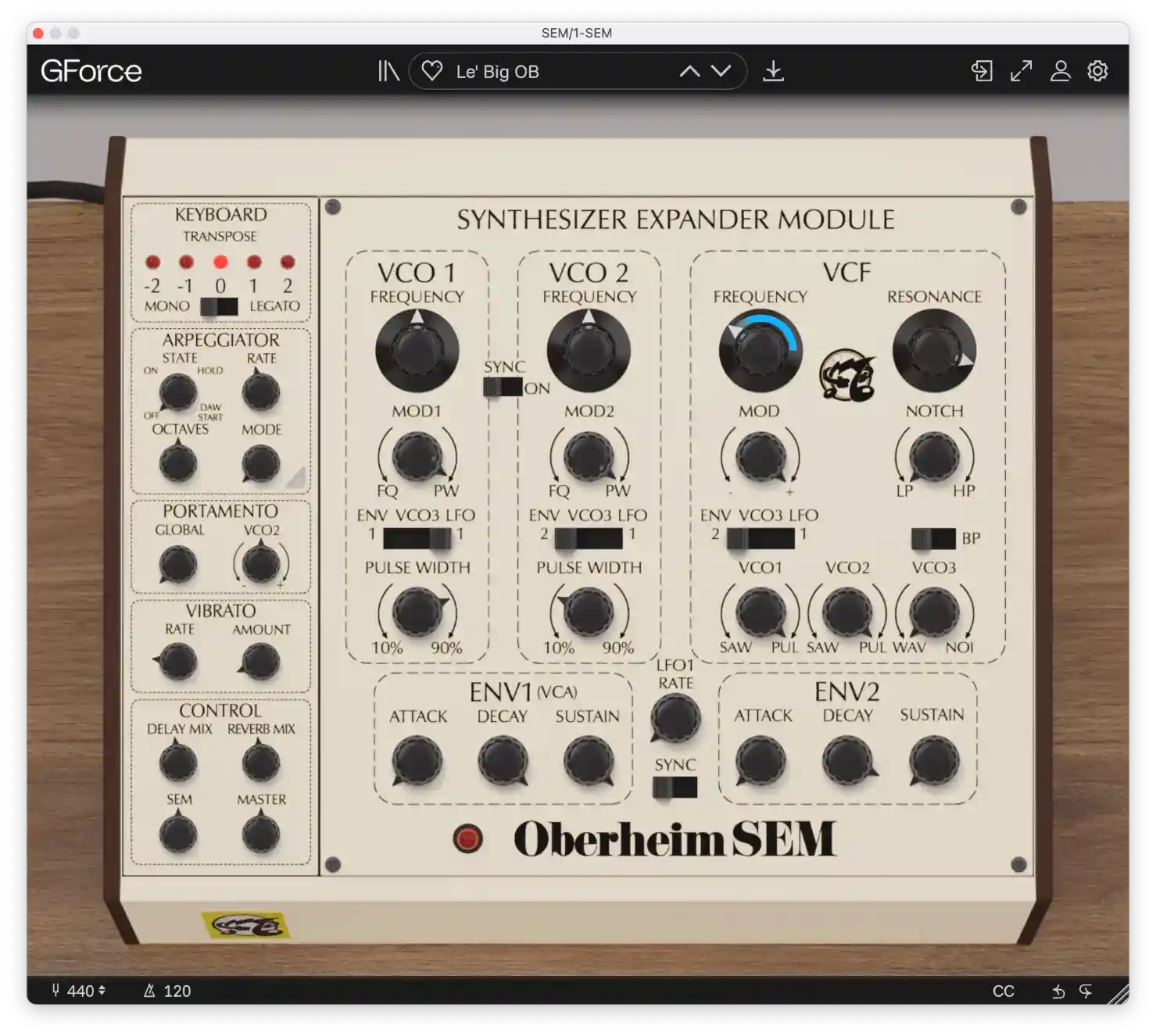Toggle the BP bandpass filter switch
Image resolution: width=1156 pixels, height=1036 pixels.
(933, 538)
